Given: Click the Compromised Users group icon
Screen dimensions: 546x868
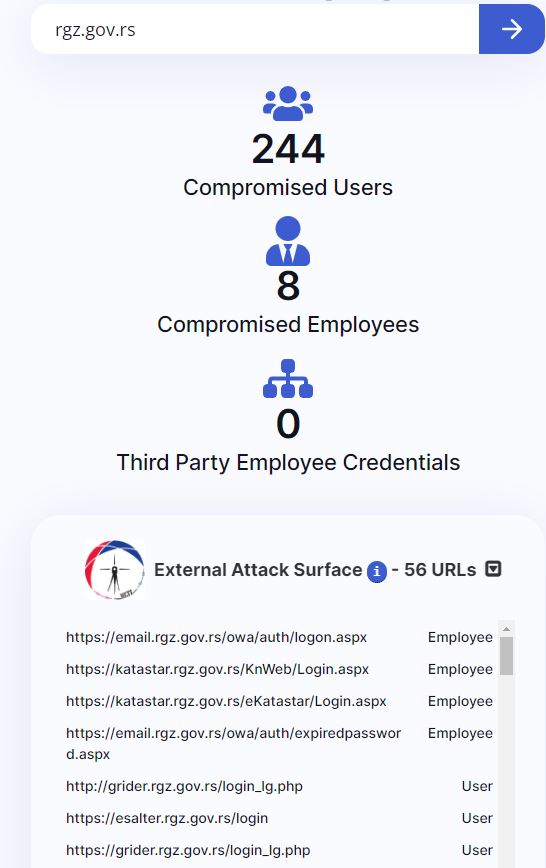Looking at the screenshot, I should pos(288,104).
